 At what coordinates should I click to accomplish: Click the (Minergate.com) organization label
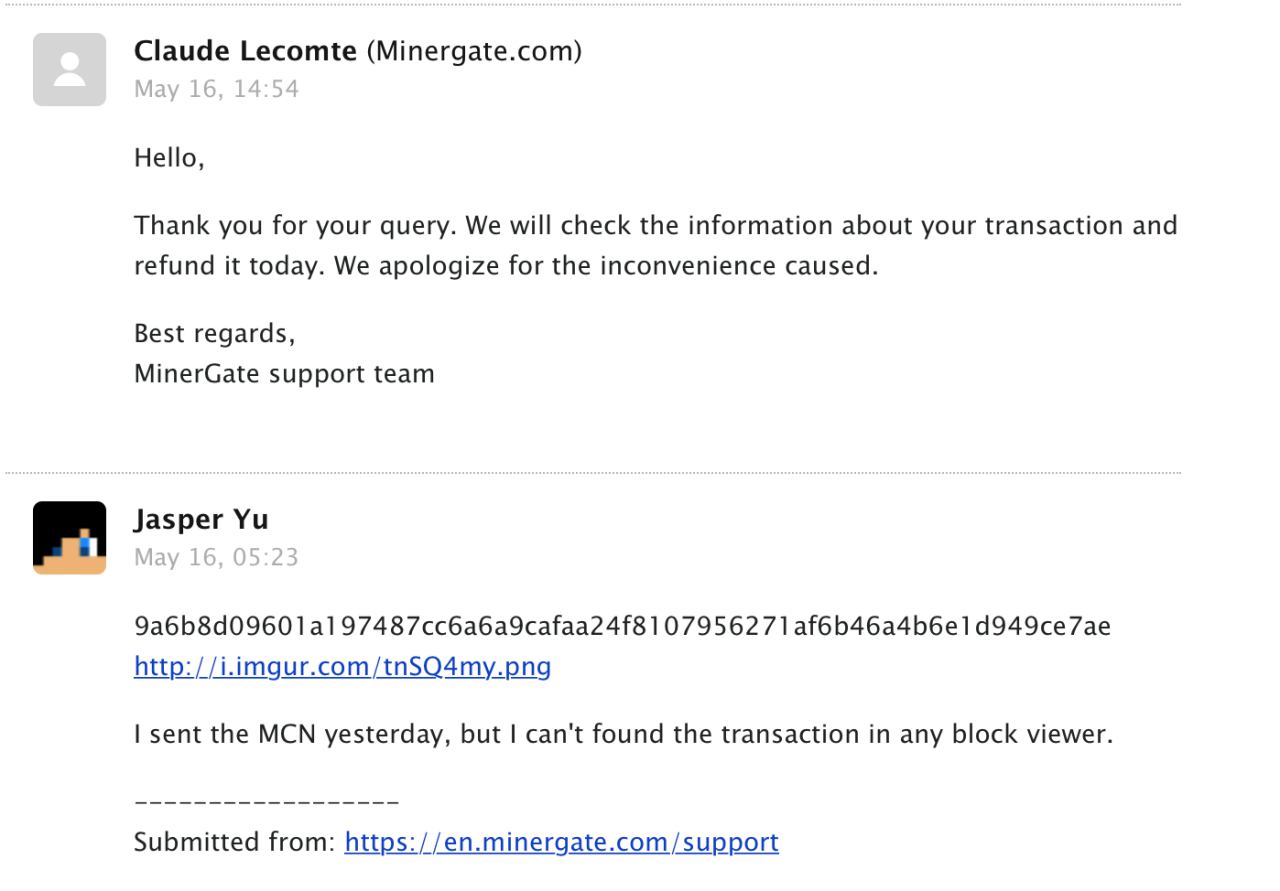pyautogui.click(x=474, y=52)
